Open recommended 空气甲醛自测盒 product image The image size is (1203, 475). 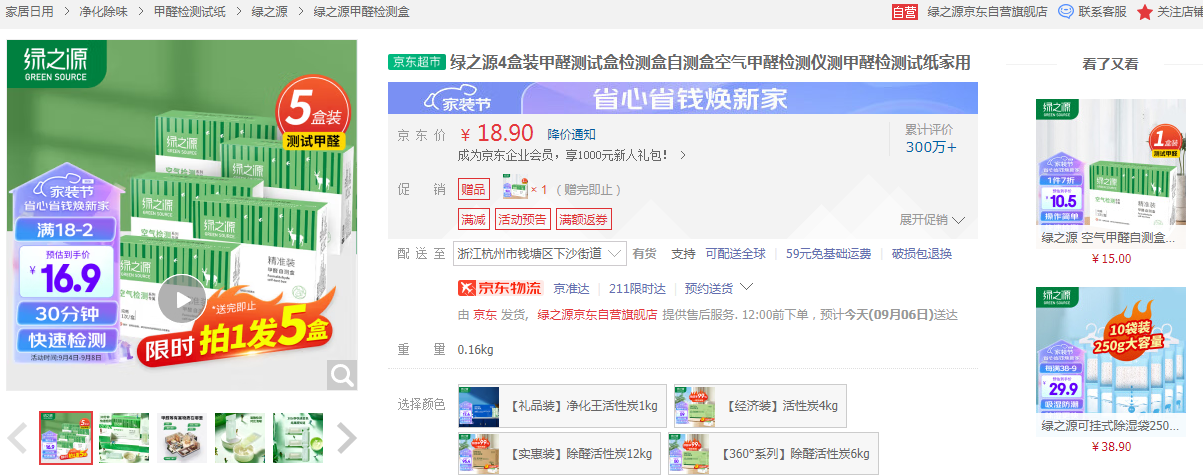[x=1111, y=161]
